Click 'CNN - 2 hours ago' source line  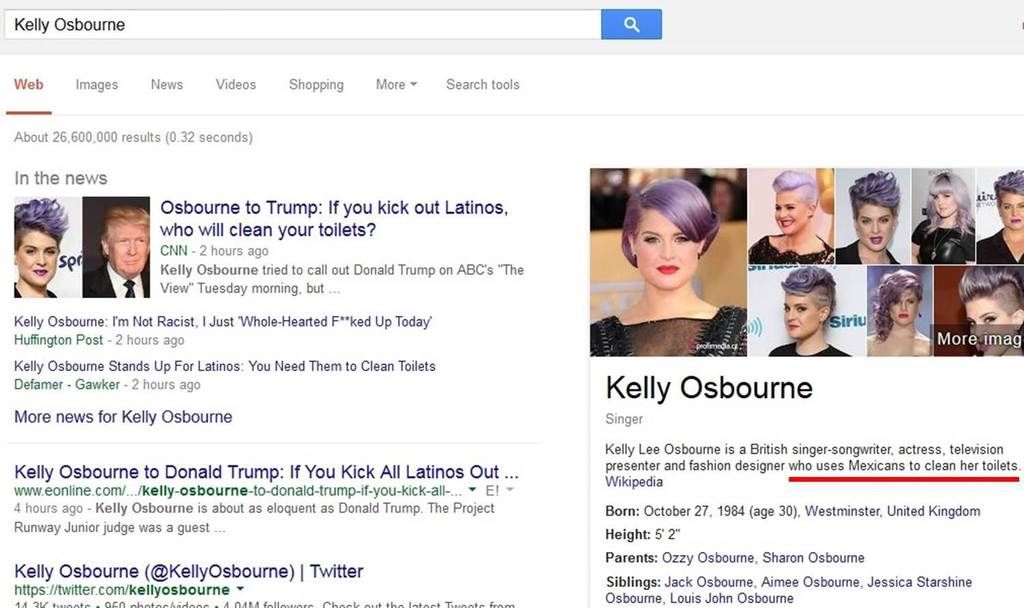[214, 251]
